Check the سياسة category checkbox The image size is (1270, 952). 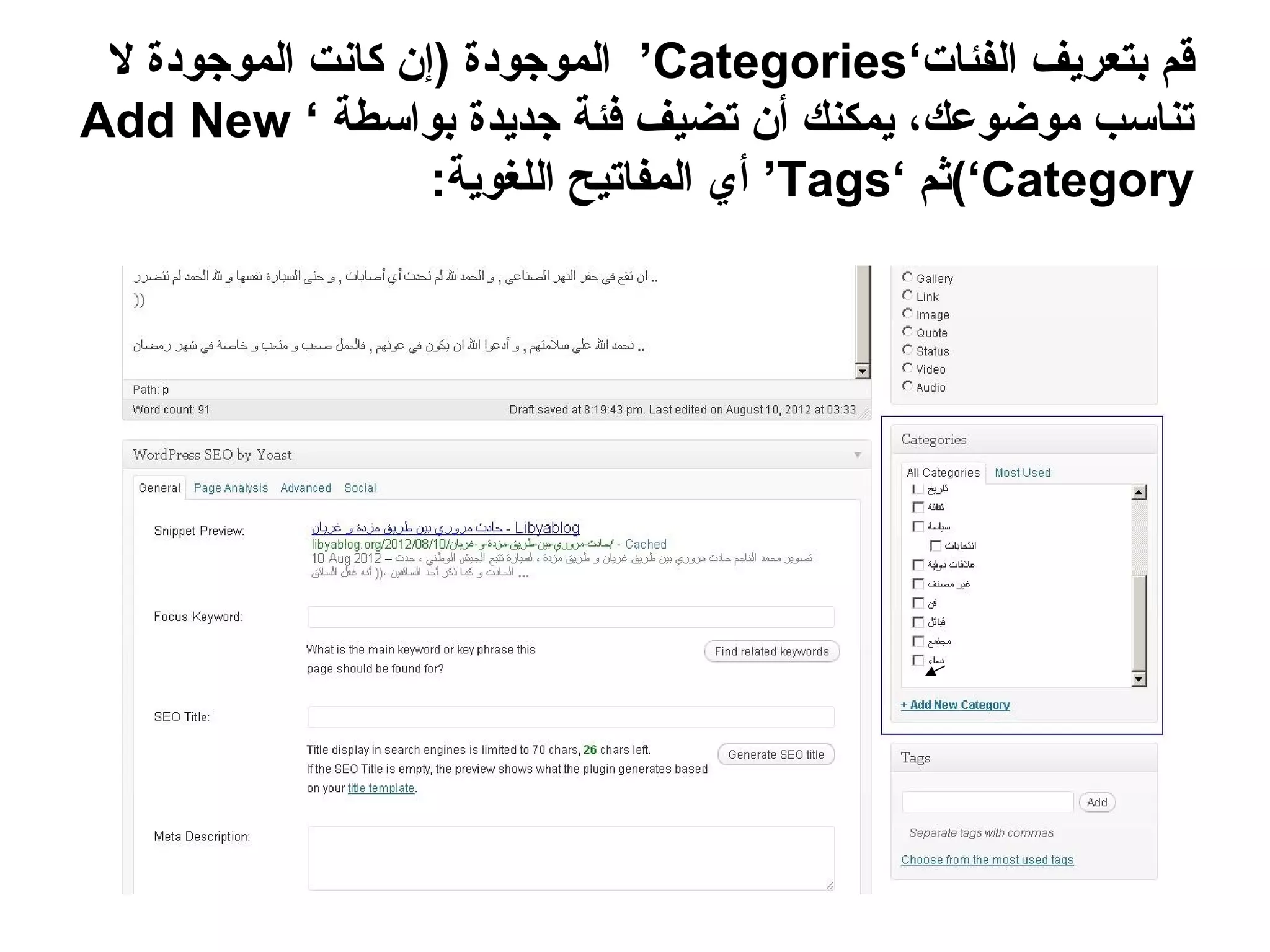click(x=918, y=526)
